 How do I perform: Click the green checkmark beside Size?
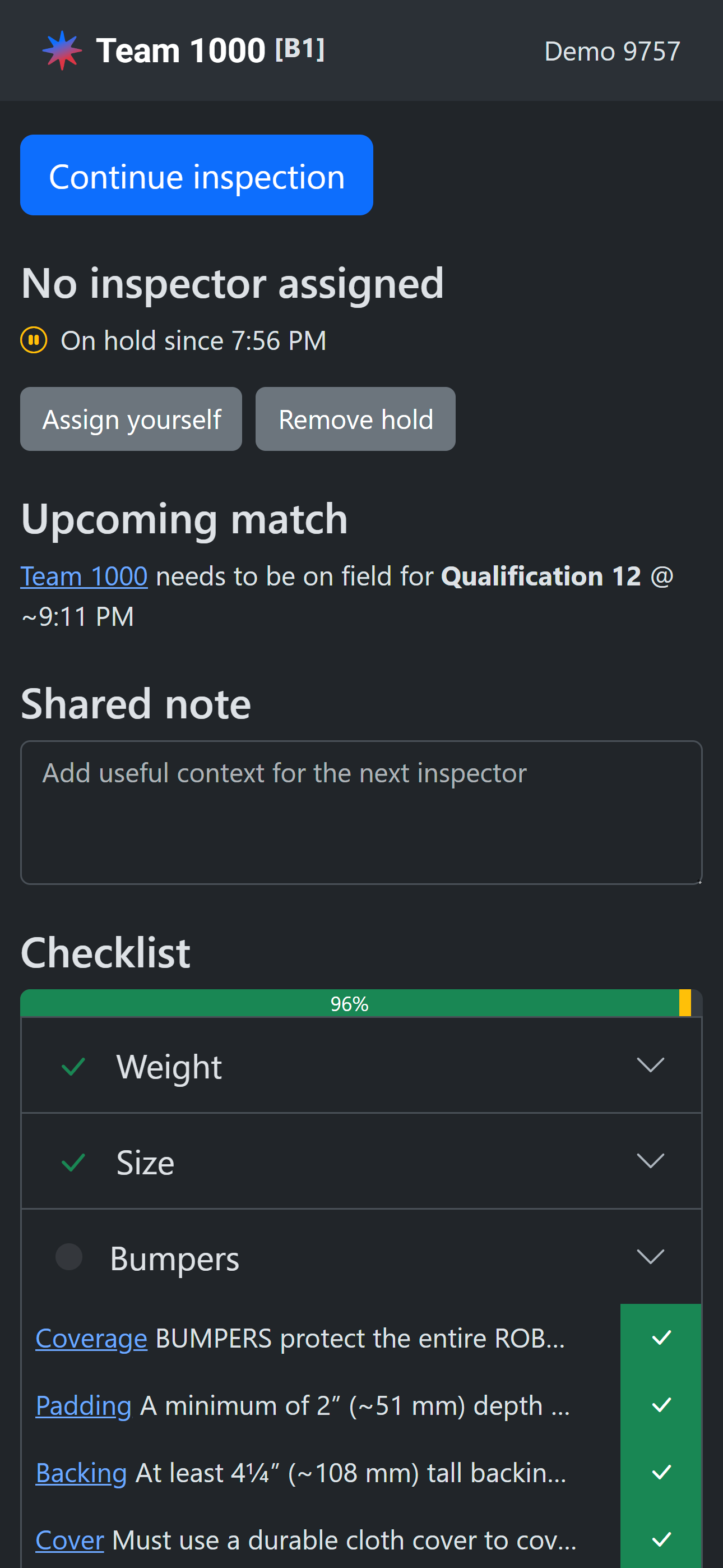pos(73,1162)
